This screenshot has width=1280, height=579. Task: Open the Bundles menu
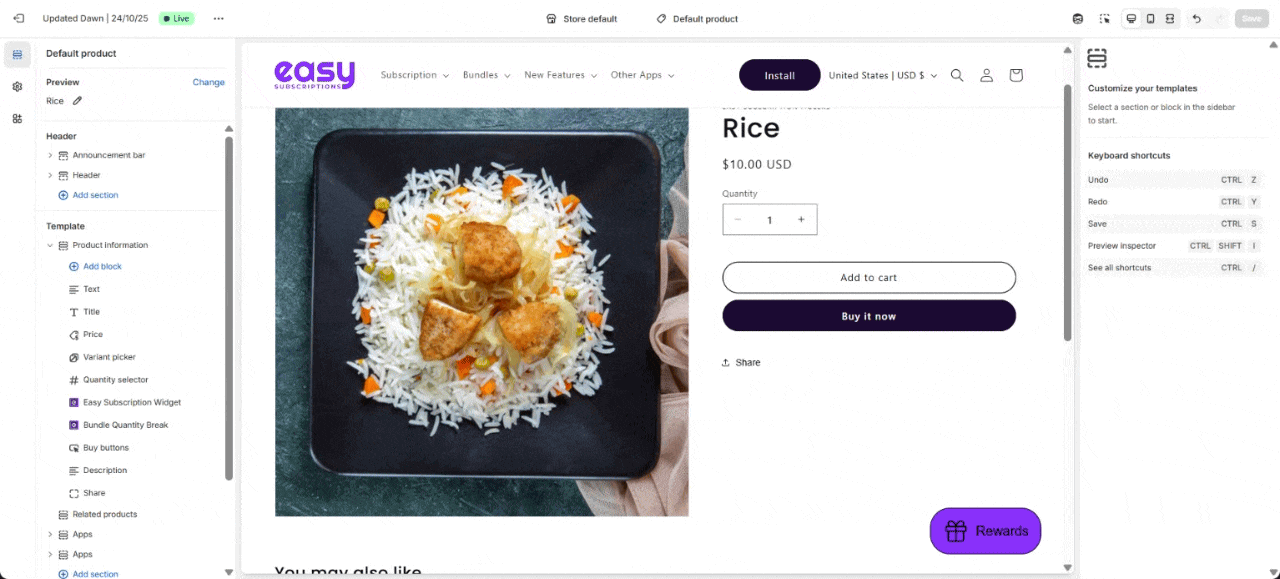[x=486, y=75]
